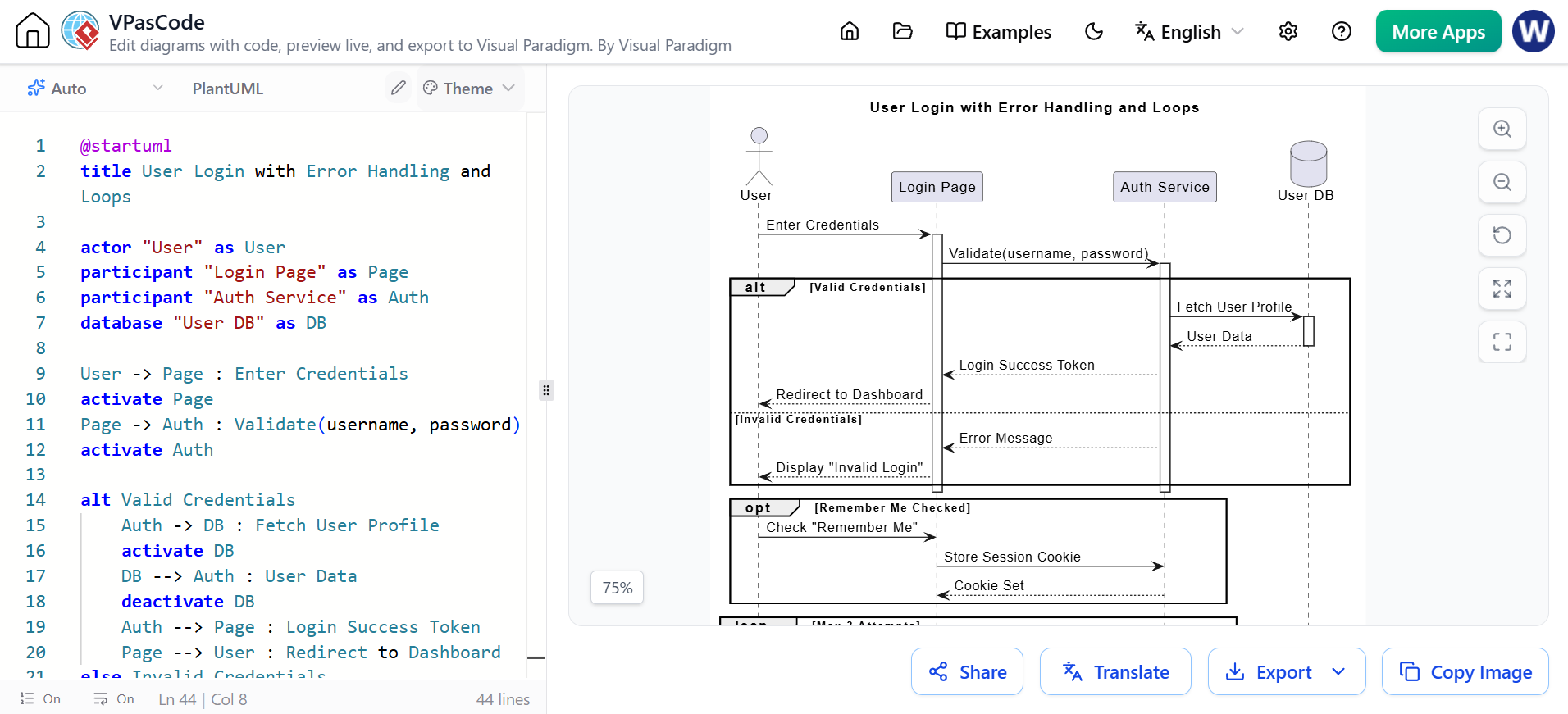Click the diagram title text
Image resolution: width=1568 pixels, height=714 pixels.
(x=1034, y=107)
